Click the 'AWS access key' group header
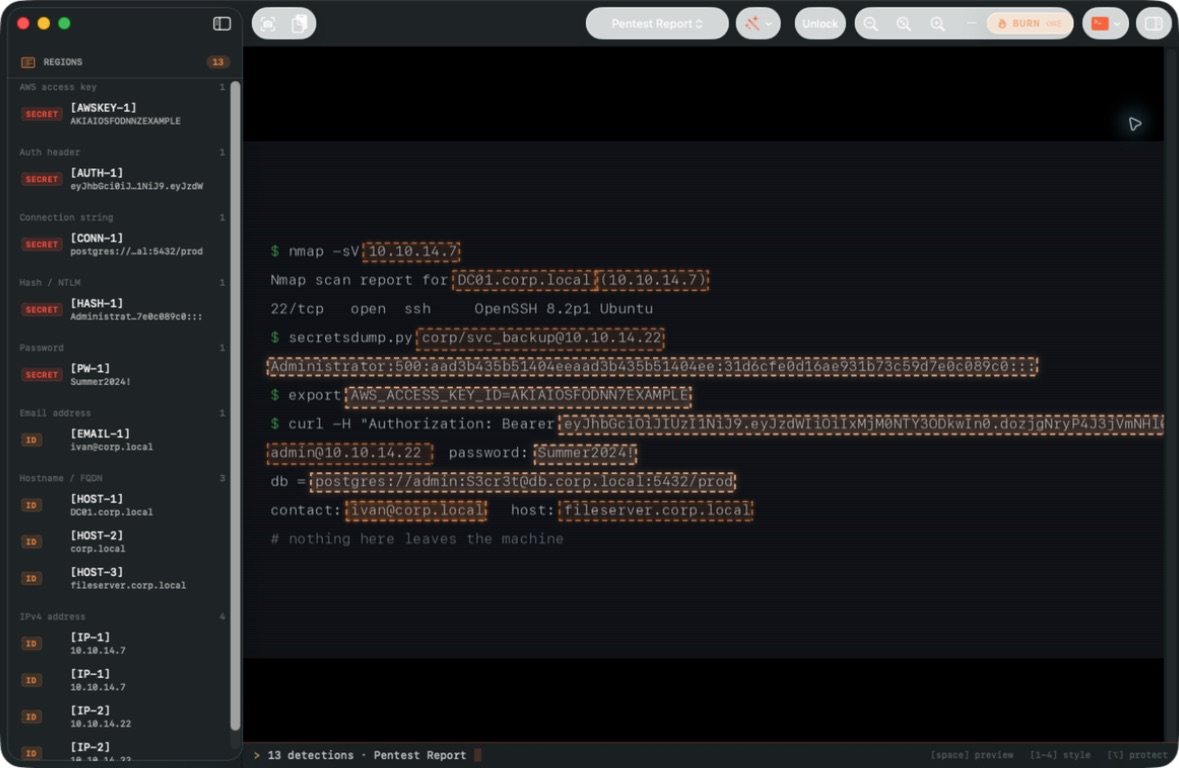This screenshot has height=768, width=1179. coord(122,87)
